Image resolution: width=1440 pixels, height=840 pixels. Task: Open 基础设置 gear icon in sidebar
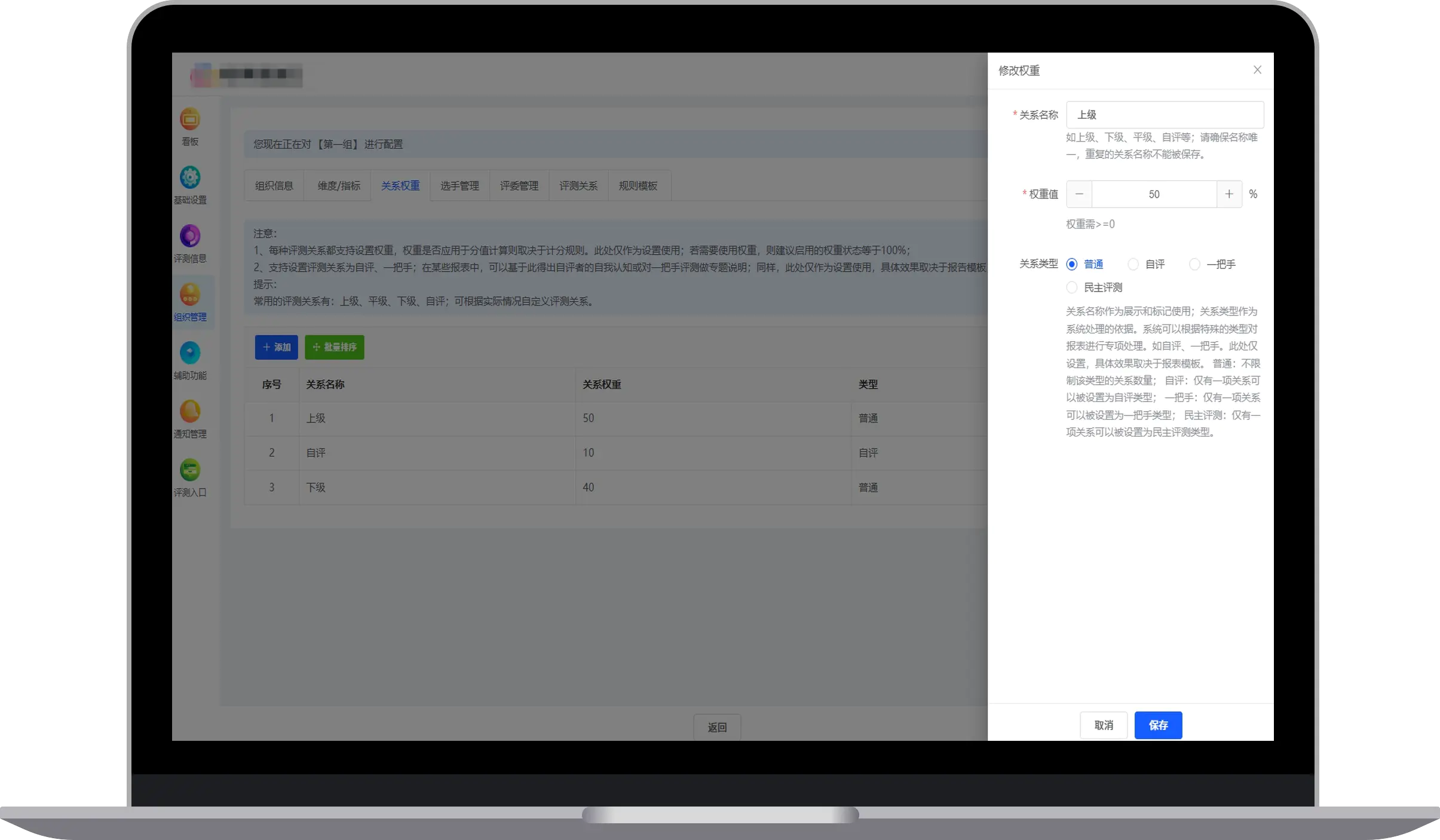190,178
